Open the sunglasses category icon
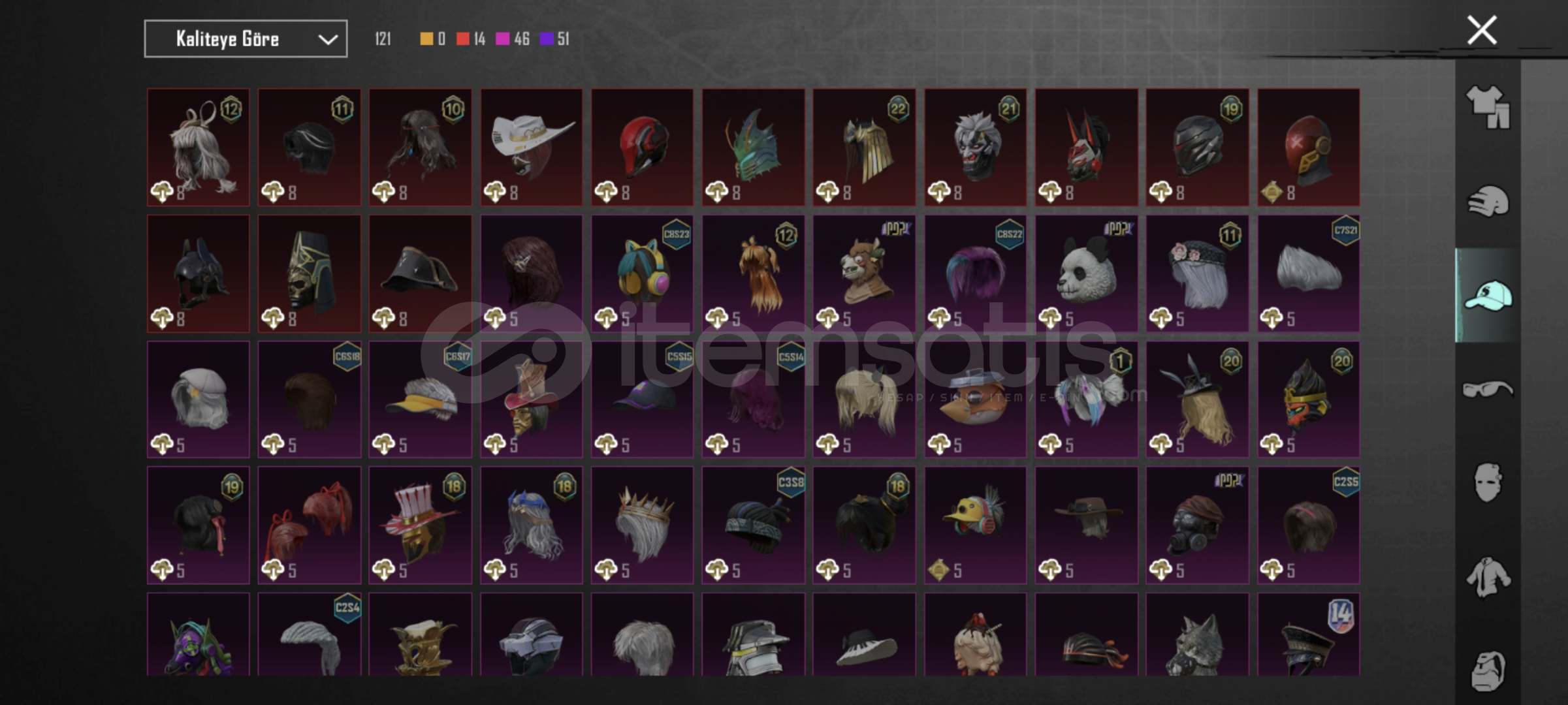Image resolution: width=1568 pixels, height=705 pixels. 1487,390
